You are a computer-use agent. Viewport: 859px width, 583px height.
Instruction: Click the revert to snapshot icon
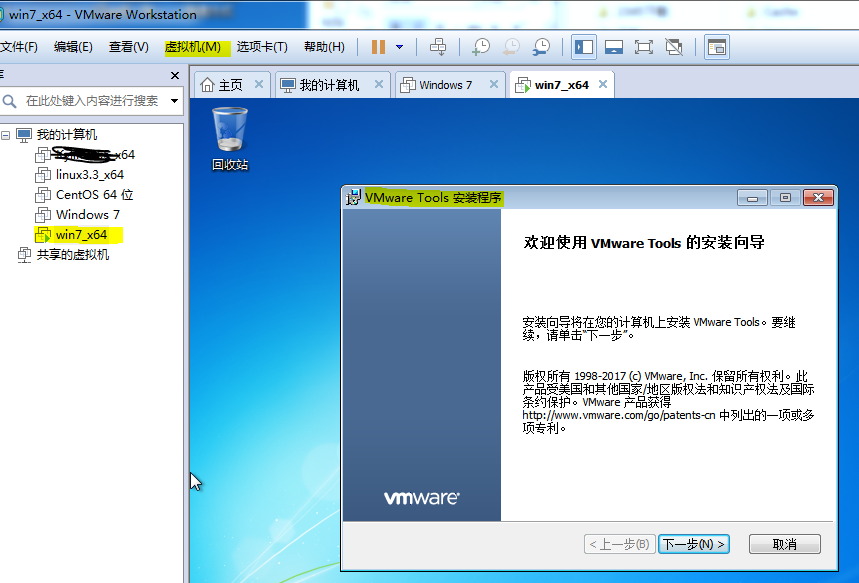click(x=511, y=47)
